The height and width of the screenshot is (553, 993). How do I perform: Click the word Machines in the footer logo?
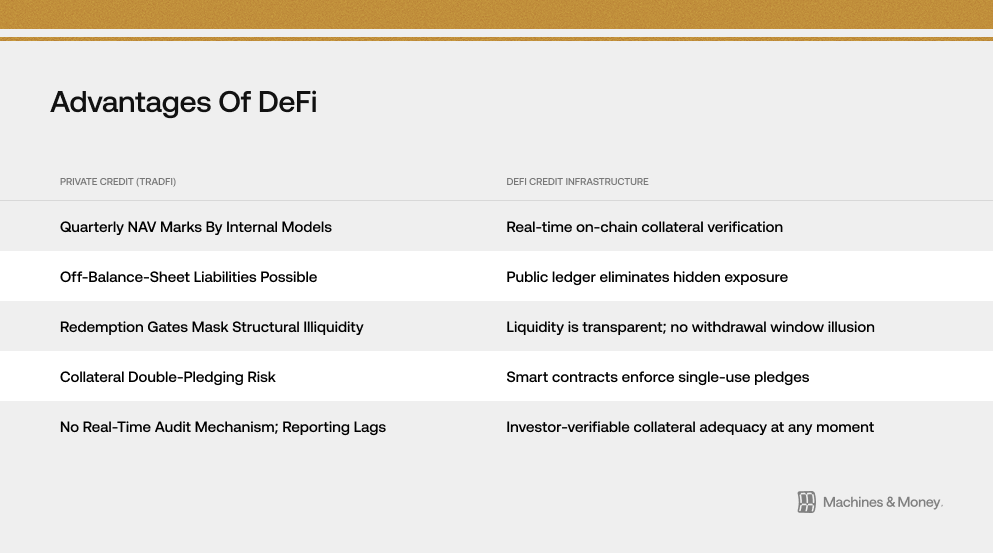[x=852, y=502]
